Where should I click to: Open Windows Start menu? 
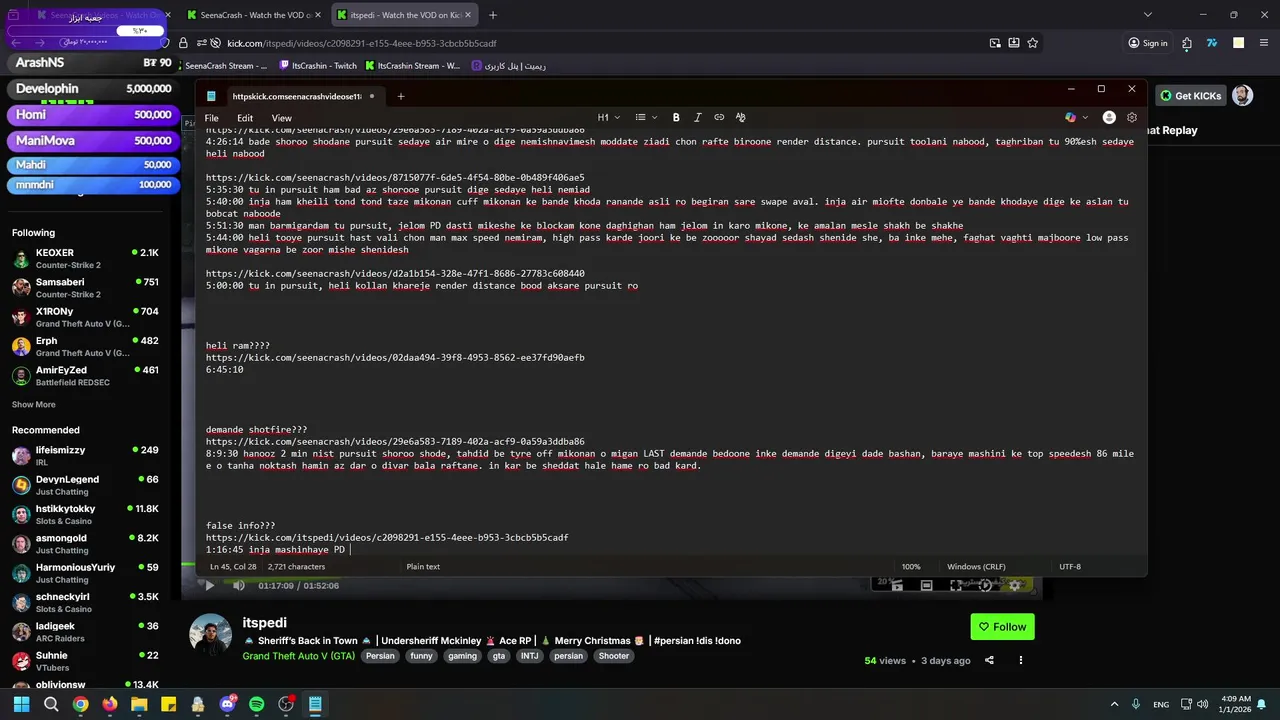pos(22,704)
